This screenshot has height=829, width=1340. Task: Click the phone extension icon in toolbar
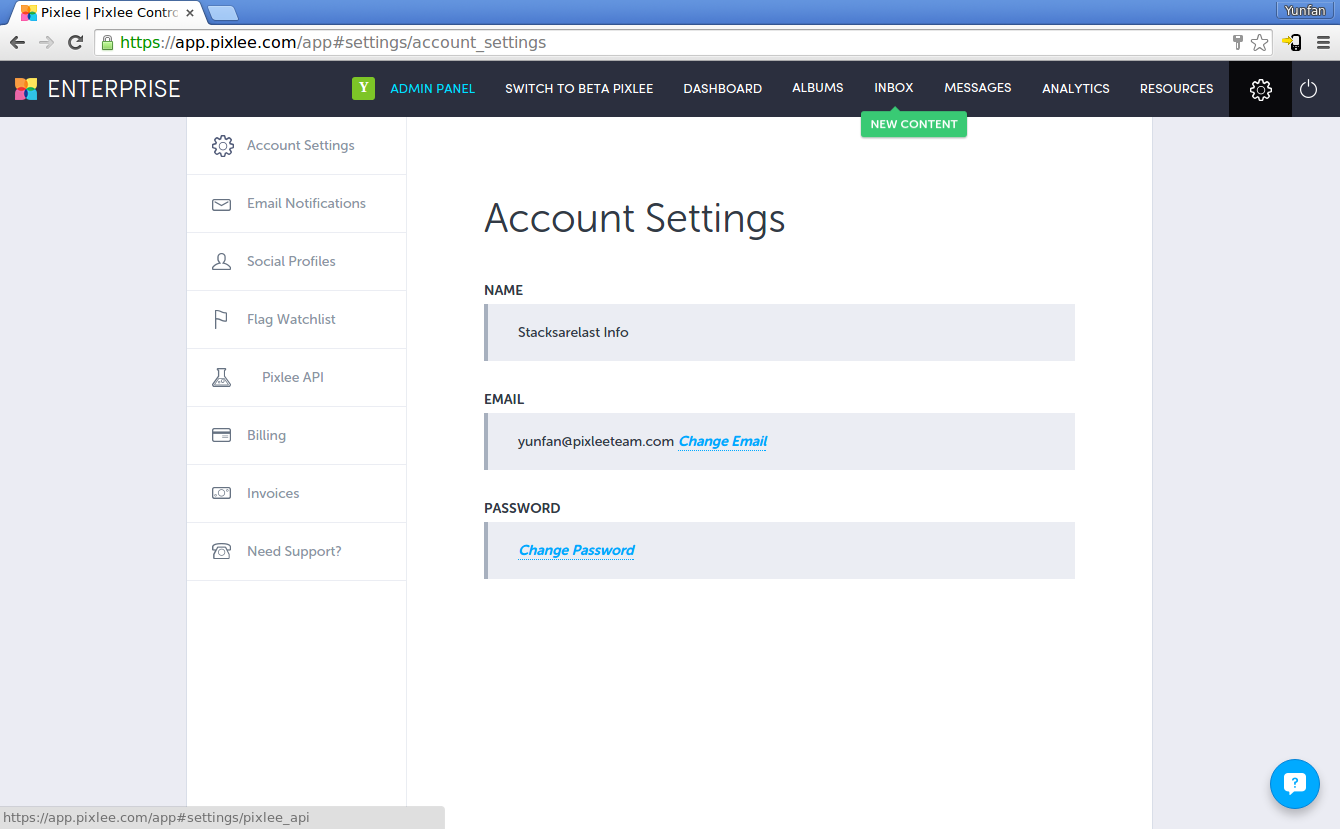[1292, 42]
